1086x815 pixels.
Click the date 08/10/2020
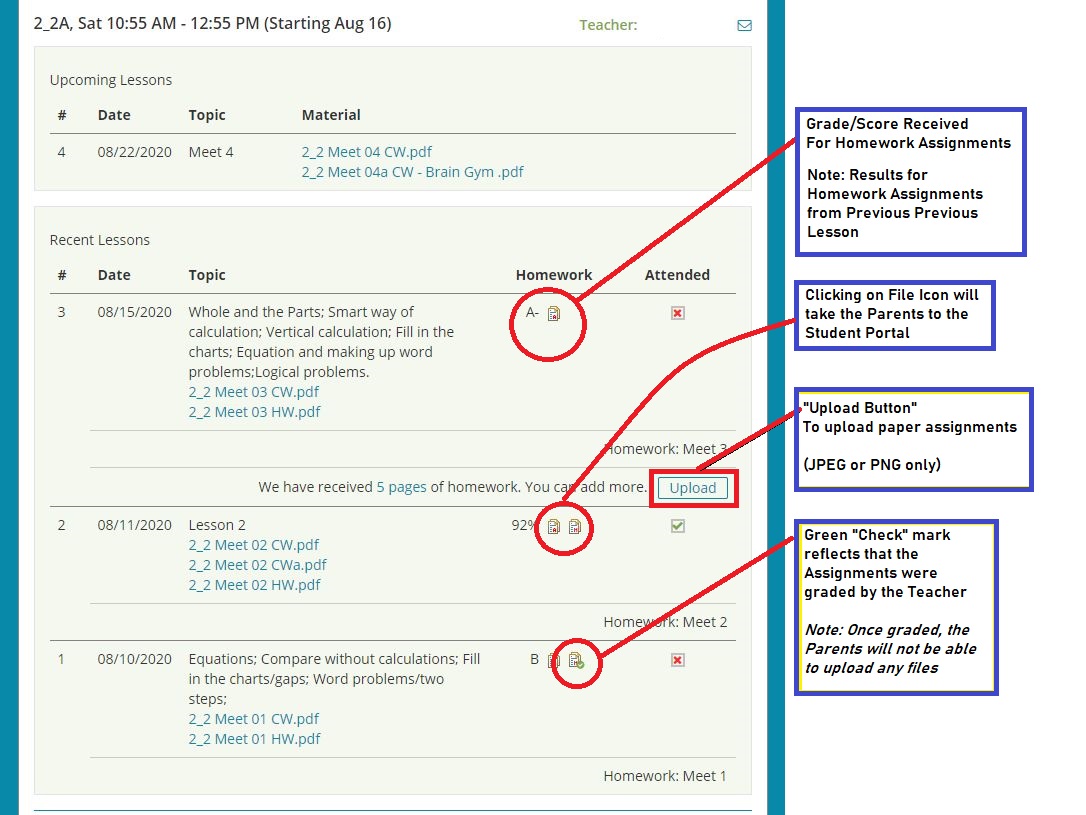coord(134,659)
